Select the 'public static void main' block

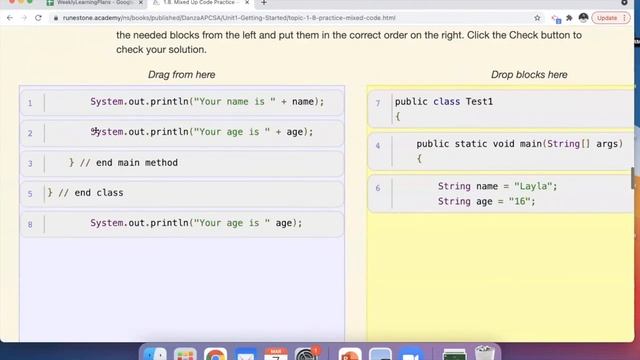coord(501,151)
